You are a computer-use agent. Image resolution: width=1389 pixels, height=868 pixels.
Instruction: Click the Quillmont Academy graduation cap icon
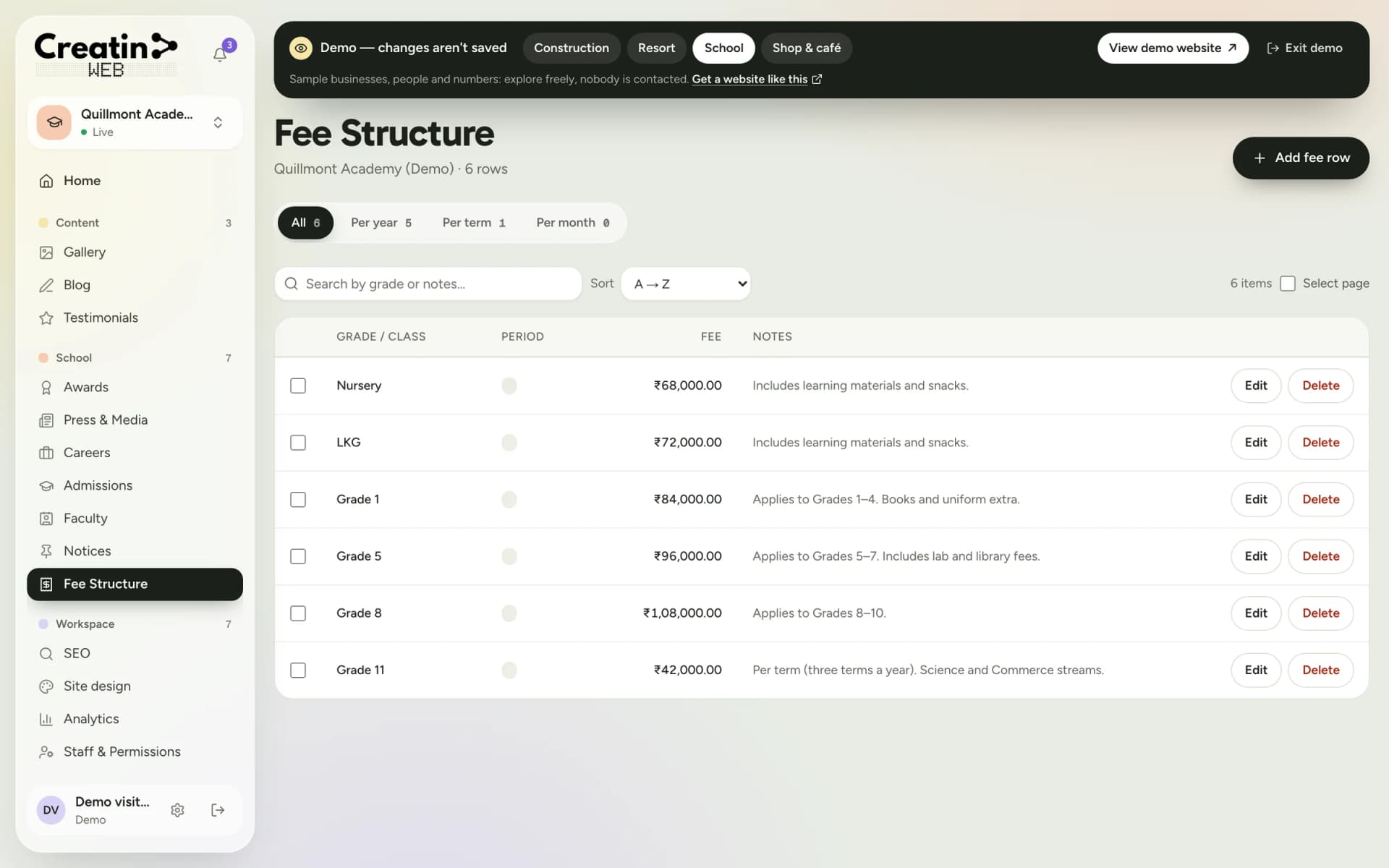coord(54,122)
